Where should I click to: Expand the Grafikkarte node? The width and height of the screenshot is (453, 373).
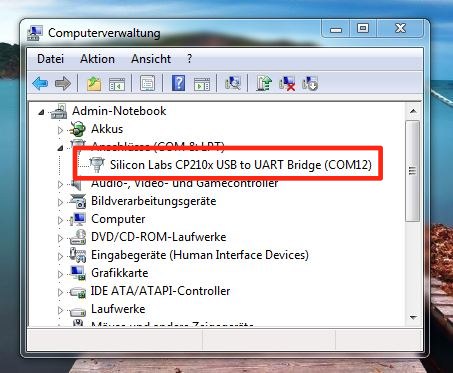60,274
